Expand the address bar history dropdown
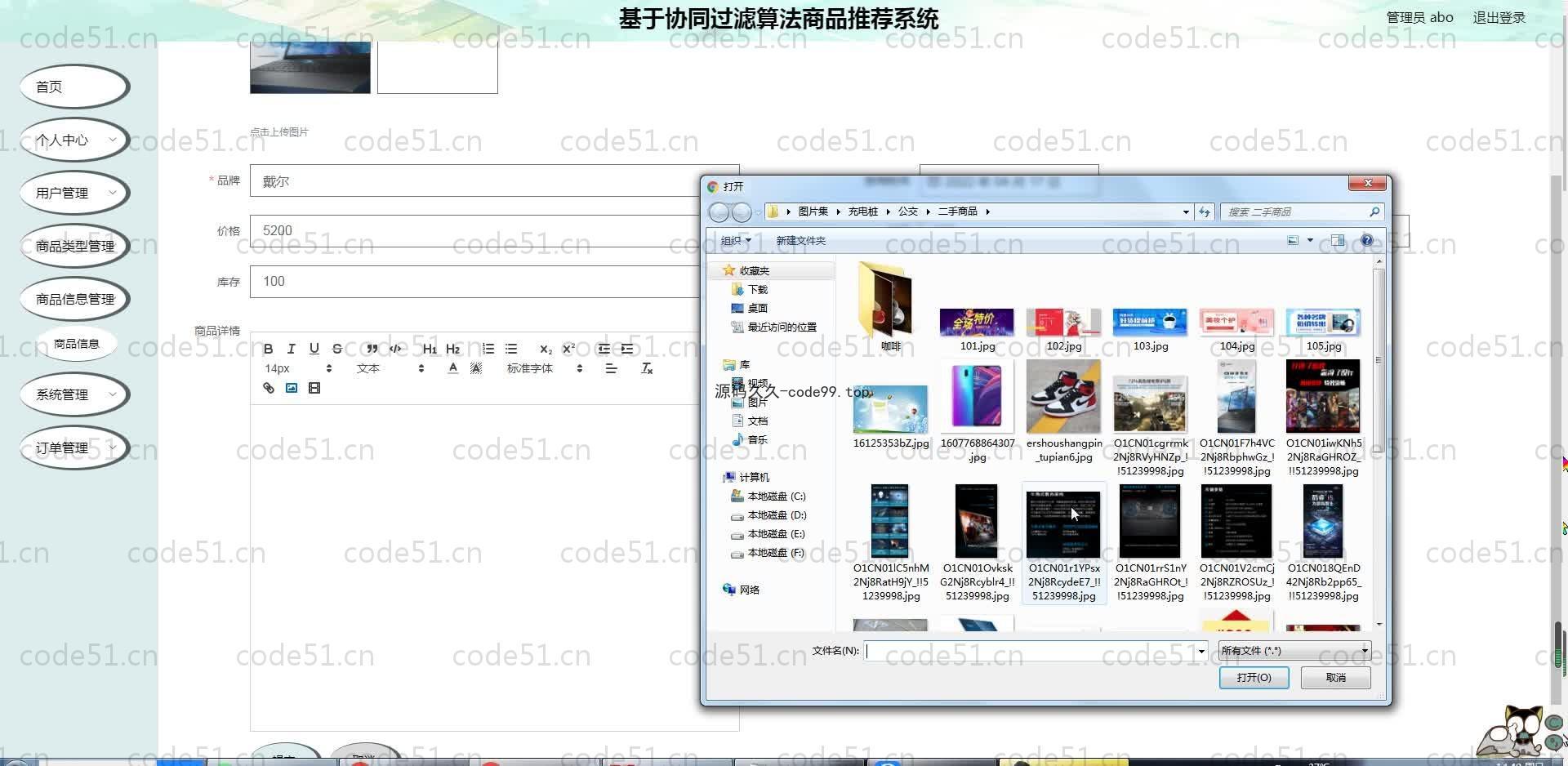Screen dimensions: 1568x766 pyautogui.click(x=1186, y=212)
